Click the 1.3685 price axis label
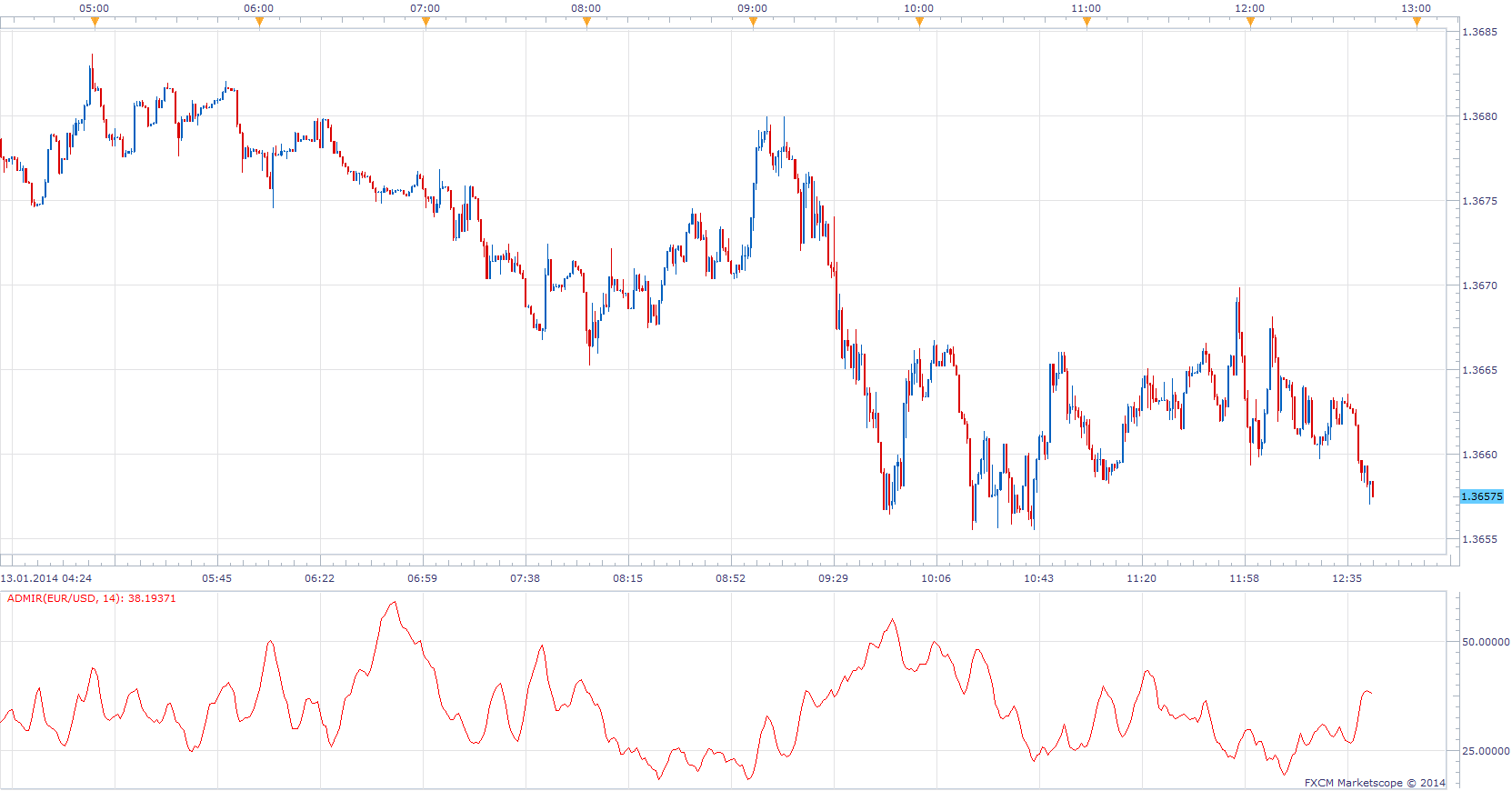Screen dimensions: 1512x791 pyautogui.click(x=1479, y=32)
